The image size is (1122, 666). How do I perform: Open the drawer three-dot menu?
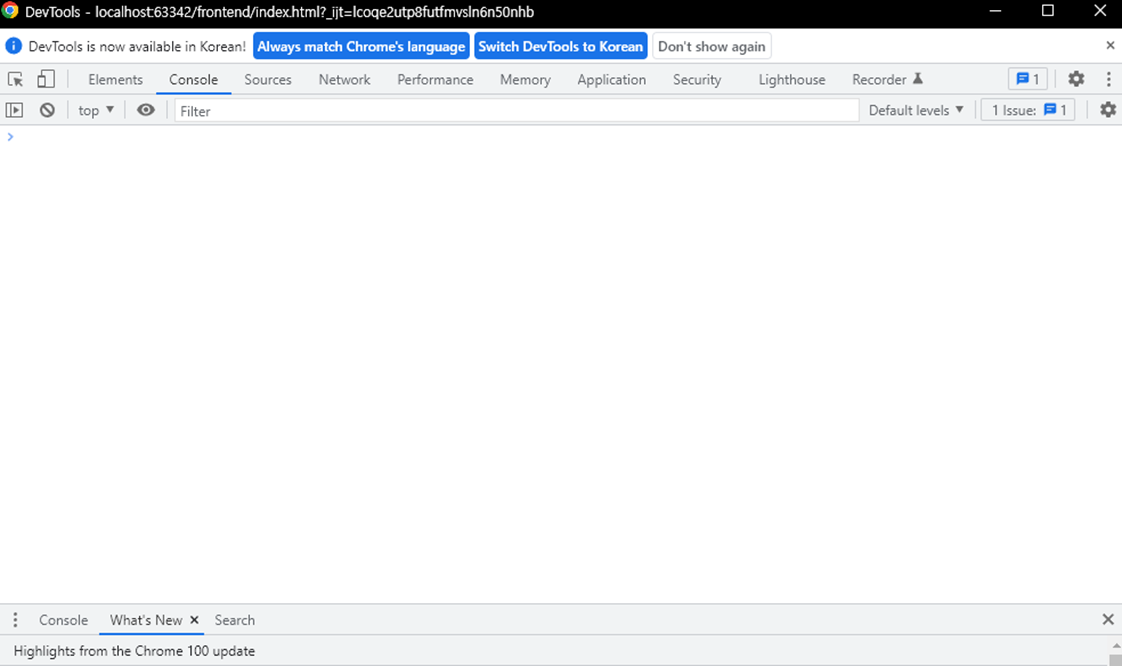(x=15, y=620)
